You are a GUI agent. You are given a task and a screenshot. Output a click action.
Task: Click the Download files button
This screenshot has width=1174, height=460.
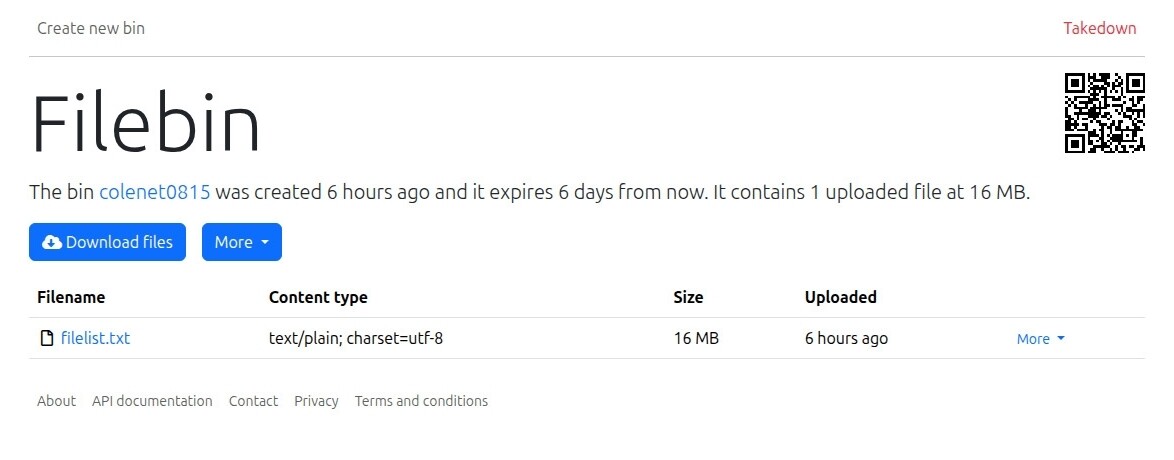pos(107,242)
